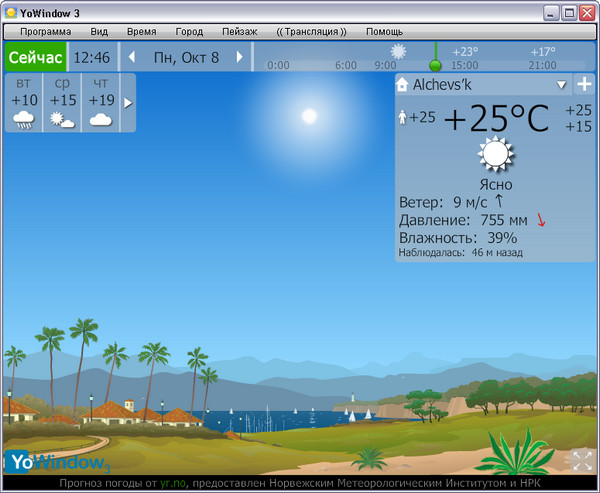Screen dimensions: 600x493
Task: Select the чт +19 forecast day
Action: [x=100, y=103]
